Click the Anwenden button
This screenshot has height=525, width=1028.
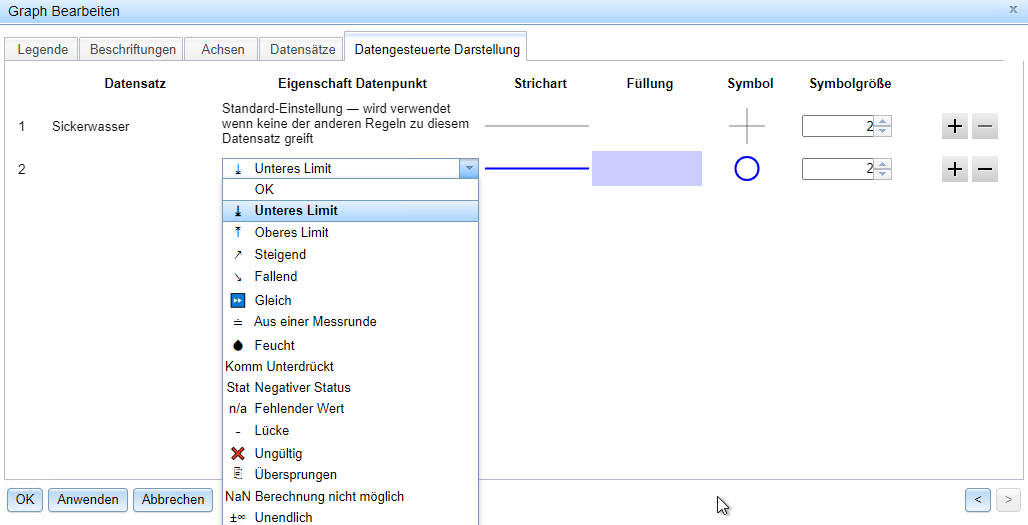click(88, 499)
